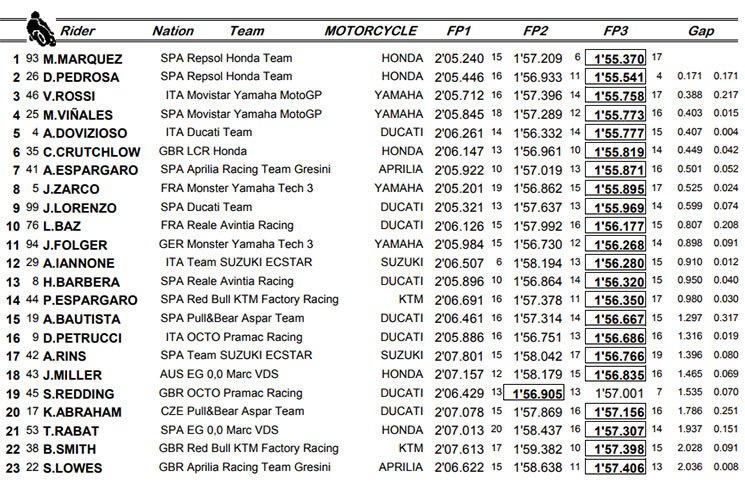Click Marquez's boxed FP3 time 1'55.370
Viewport: 745px width, 483px height.
click(615, 58)
